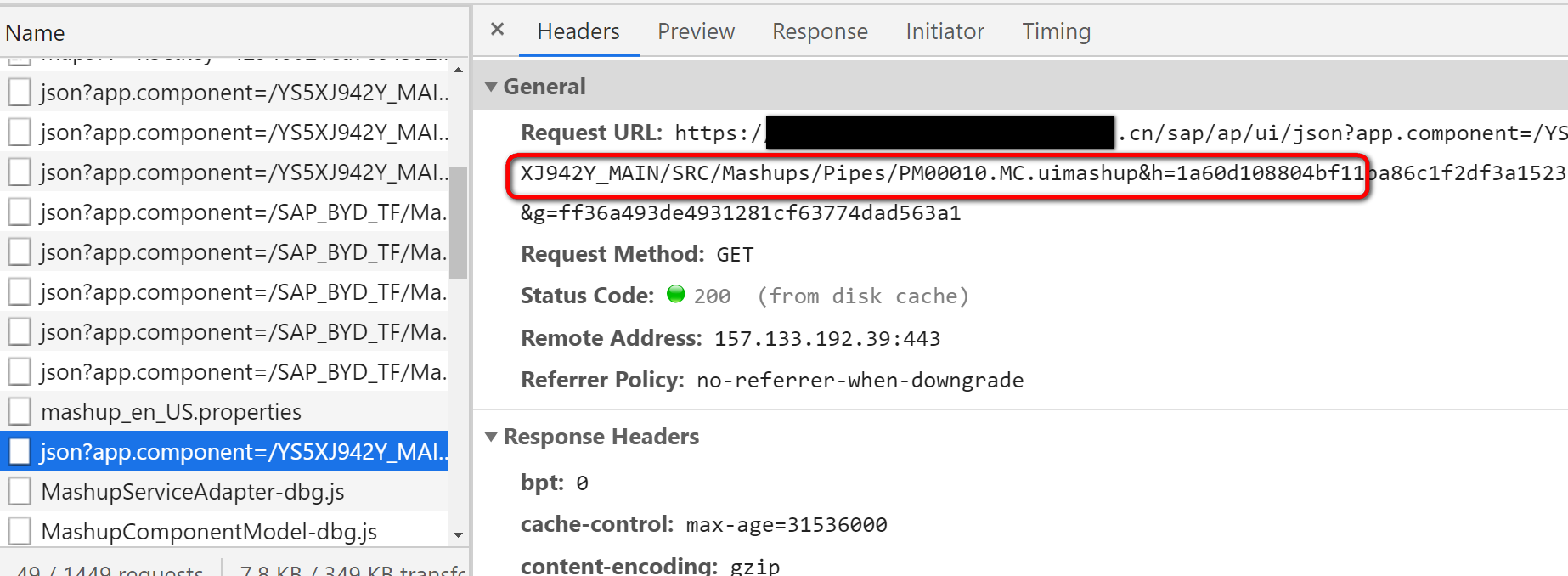Select the MashupServiceAdapter-dbg.js request
Image resolution: width=1568 pixels, height=576 pixels.
[x=224, y=492]
